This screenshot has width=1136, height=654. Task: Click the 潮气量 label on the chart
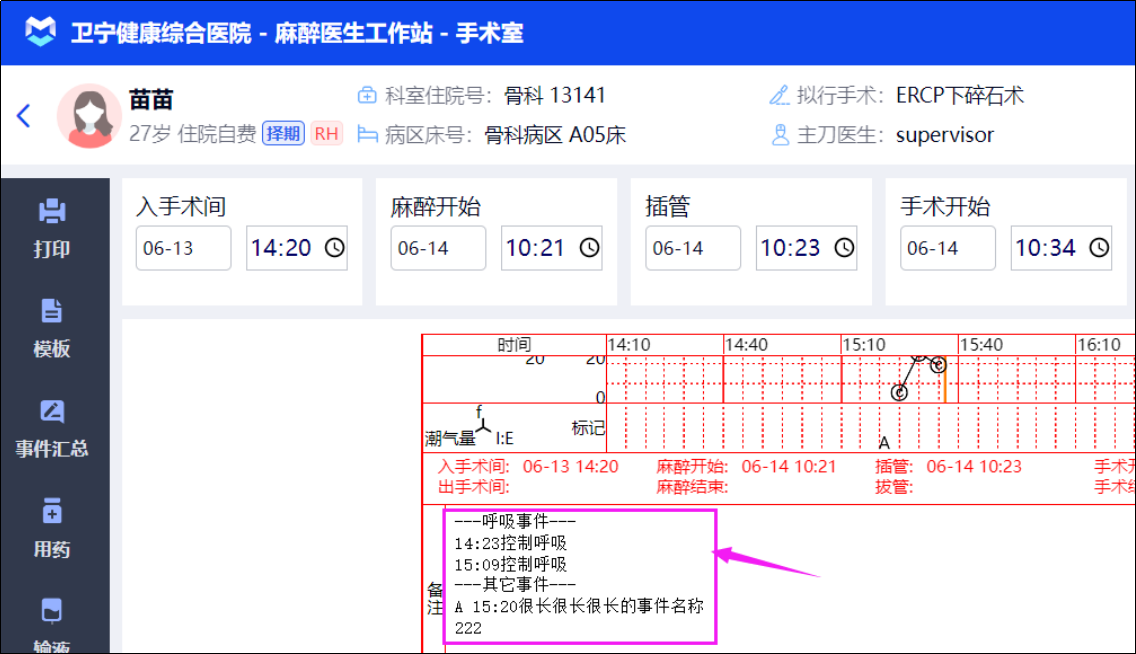coord(450,438)
